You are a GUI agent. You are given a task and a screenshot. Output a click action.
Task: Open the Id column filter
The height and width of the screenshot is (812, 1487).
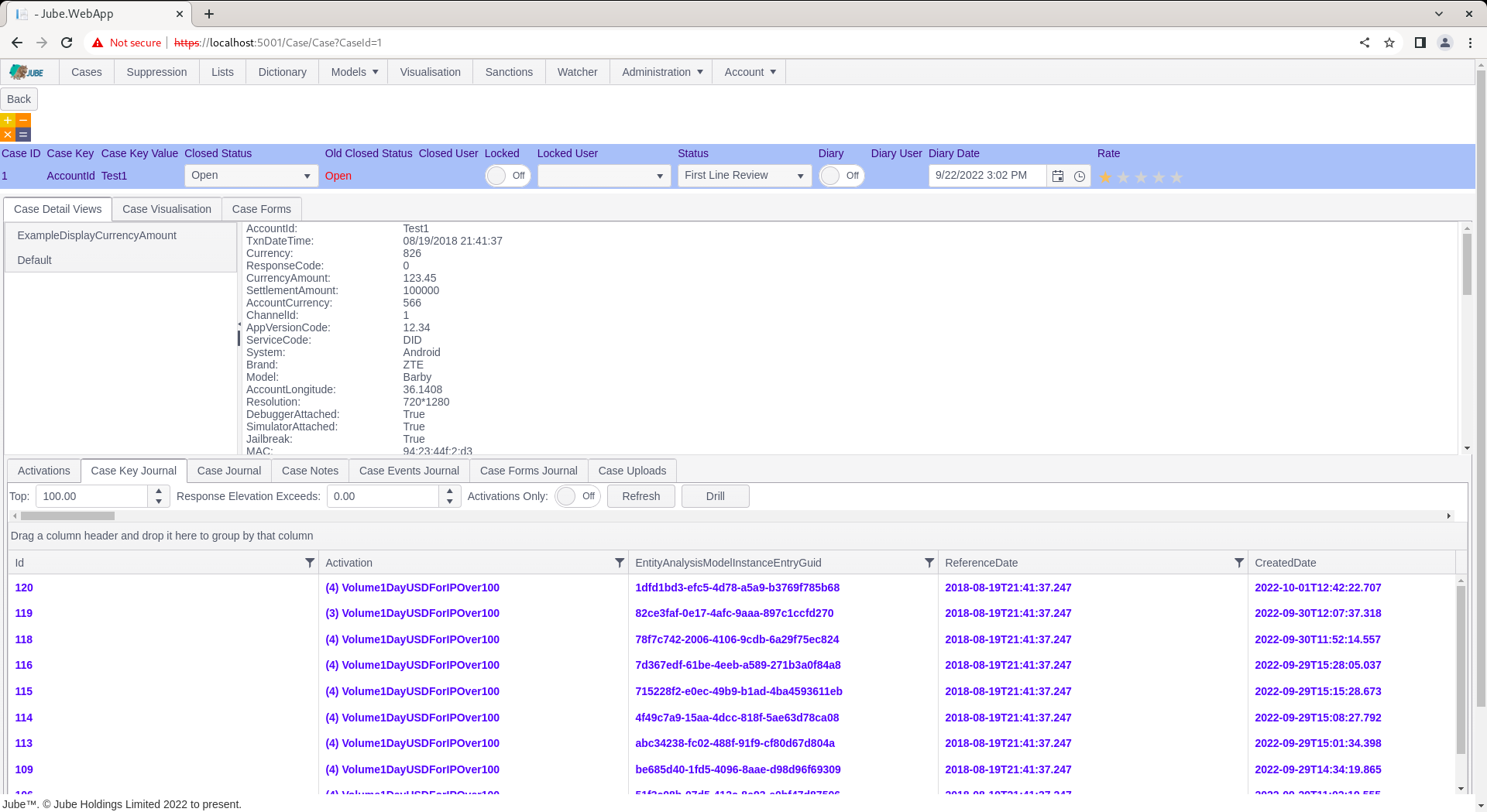point(310,563)
